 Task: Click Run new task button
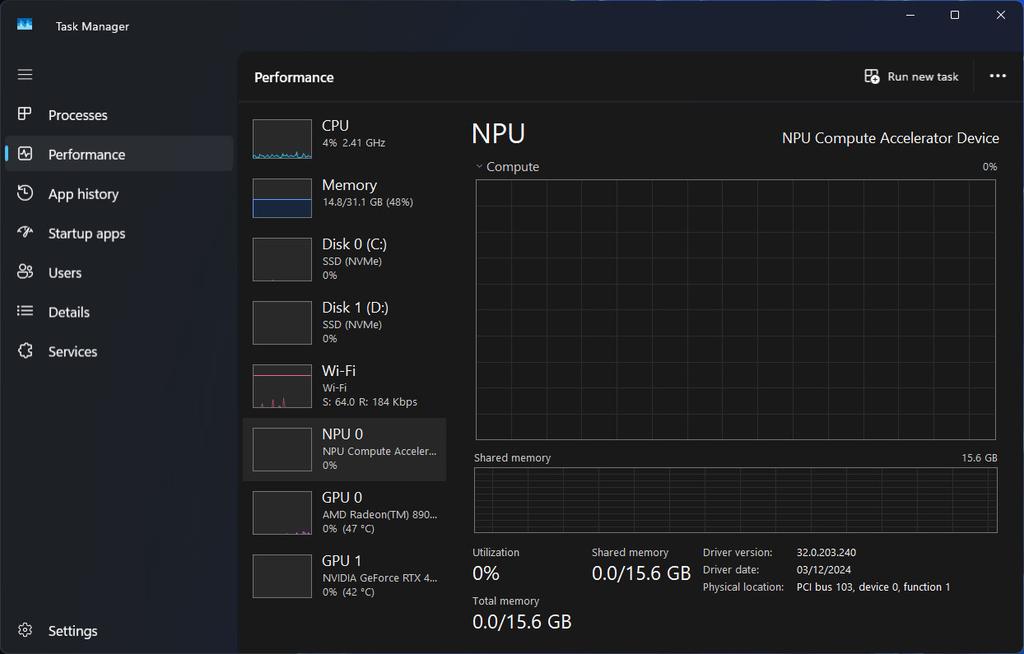coord(911,76)
